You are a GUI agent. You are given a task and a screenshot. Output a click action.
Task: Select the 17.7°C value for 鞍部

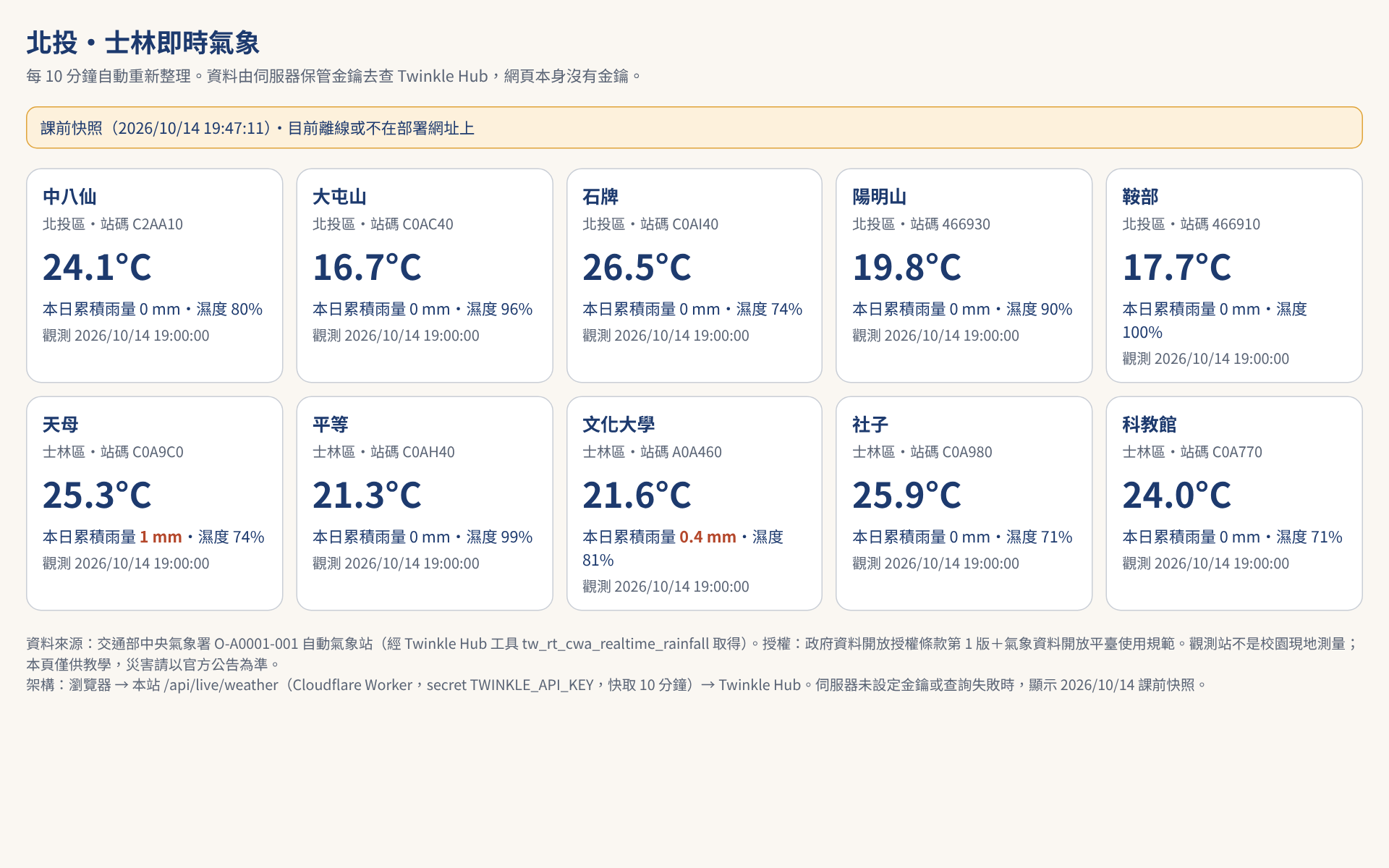[1176, 267]
